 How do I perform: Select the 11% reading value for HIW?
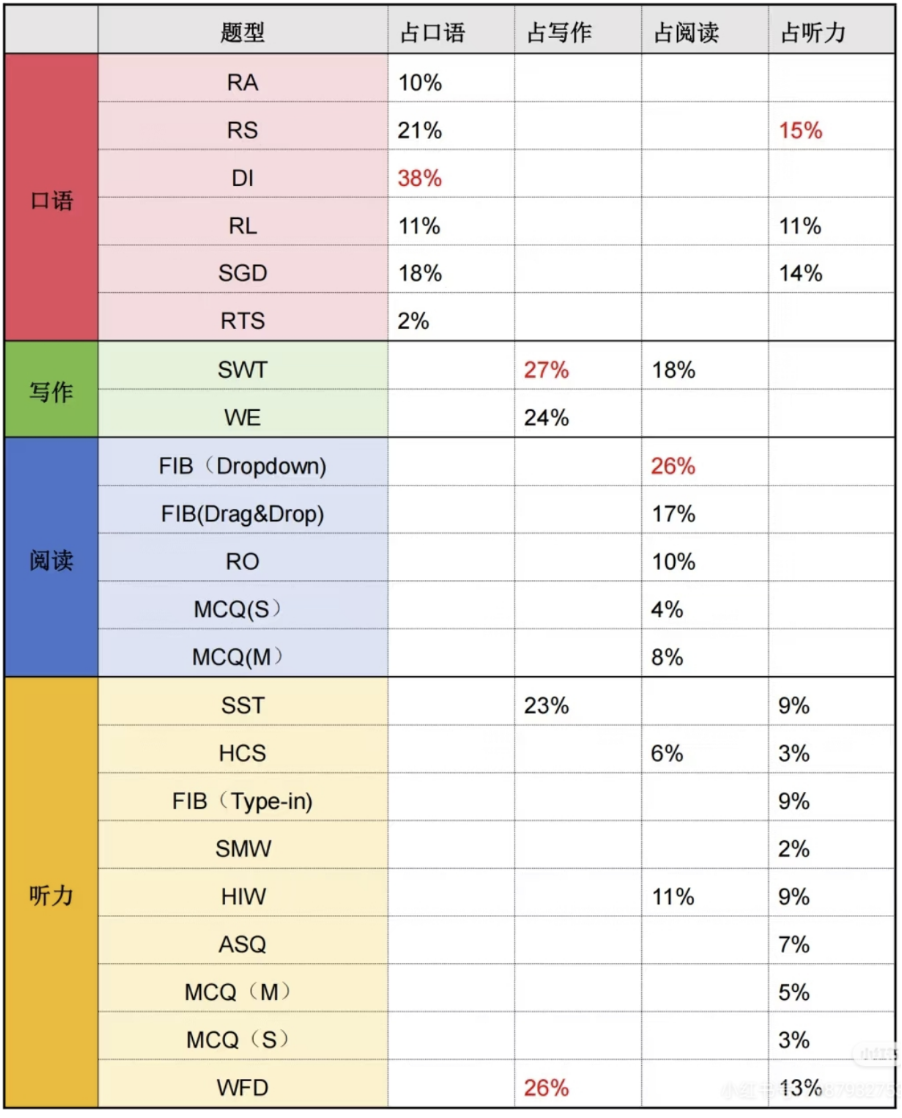673,897
